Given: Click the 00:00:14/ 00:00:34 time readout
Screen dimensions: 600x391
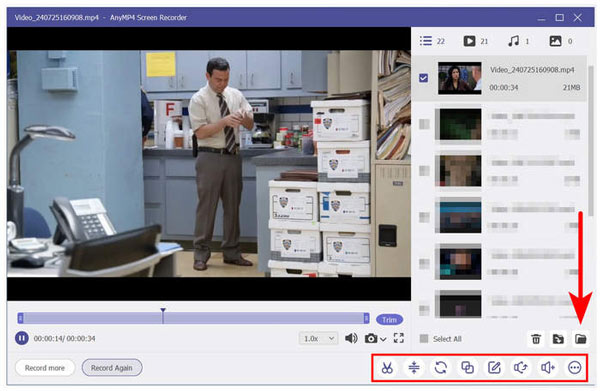Looking at the screenshot, I should [64, 339].
